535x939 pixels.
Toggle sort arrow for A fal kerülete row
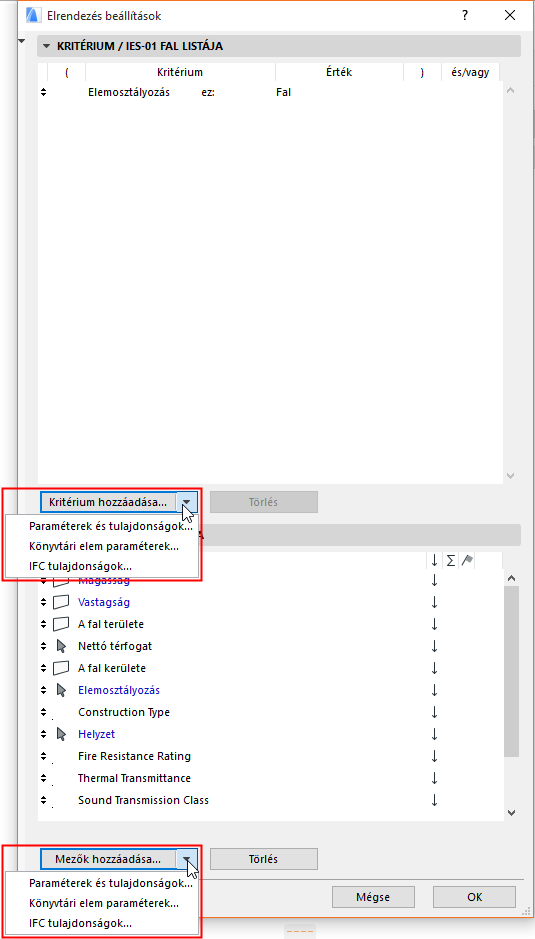pos(434,668)
